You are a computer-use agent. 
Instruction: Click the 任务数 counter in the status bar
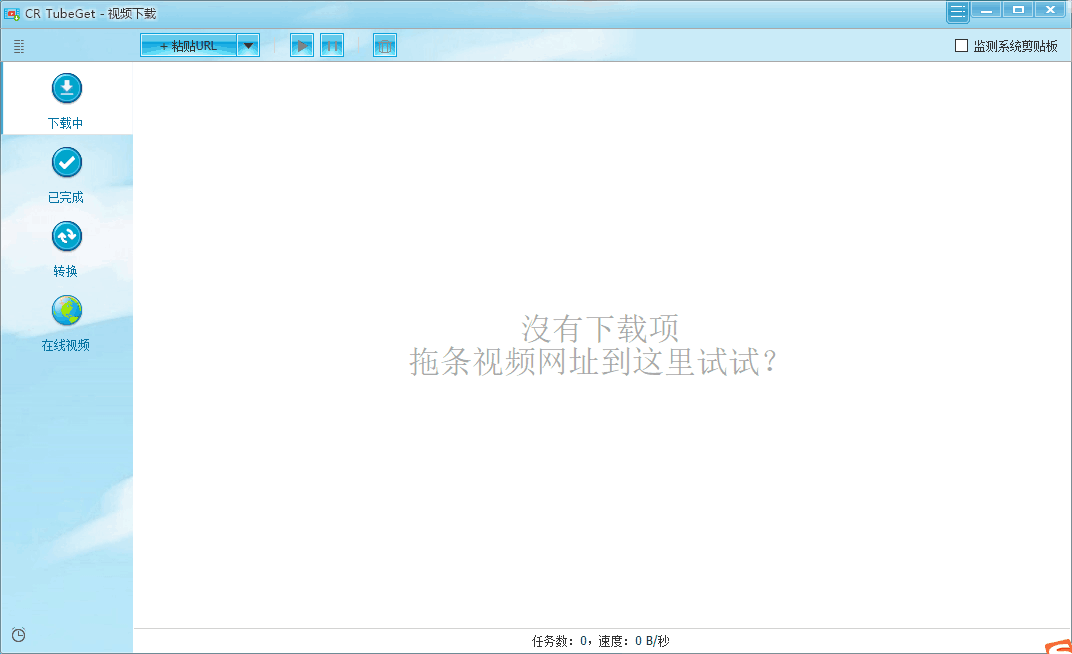[556, 641]
